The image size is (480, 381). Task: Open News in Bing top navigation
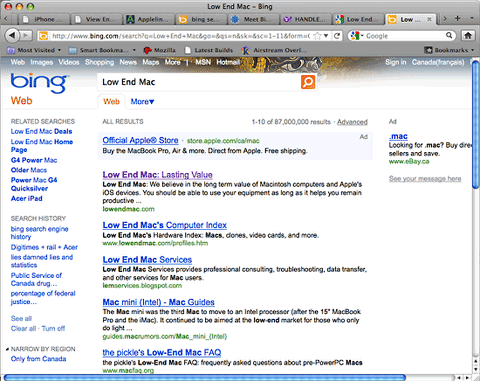click(x=128, y=62)
